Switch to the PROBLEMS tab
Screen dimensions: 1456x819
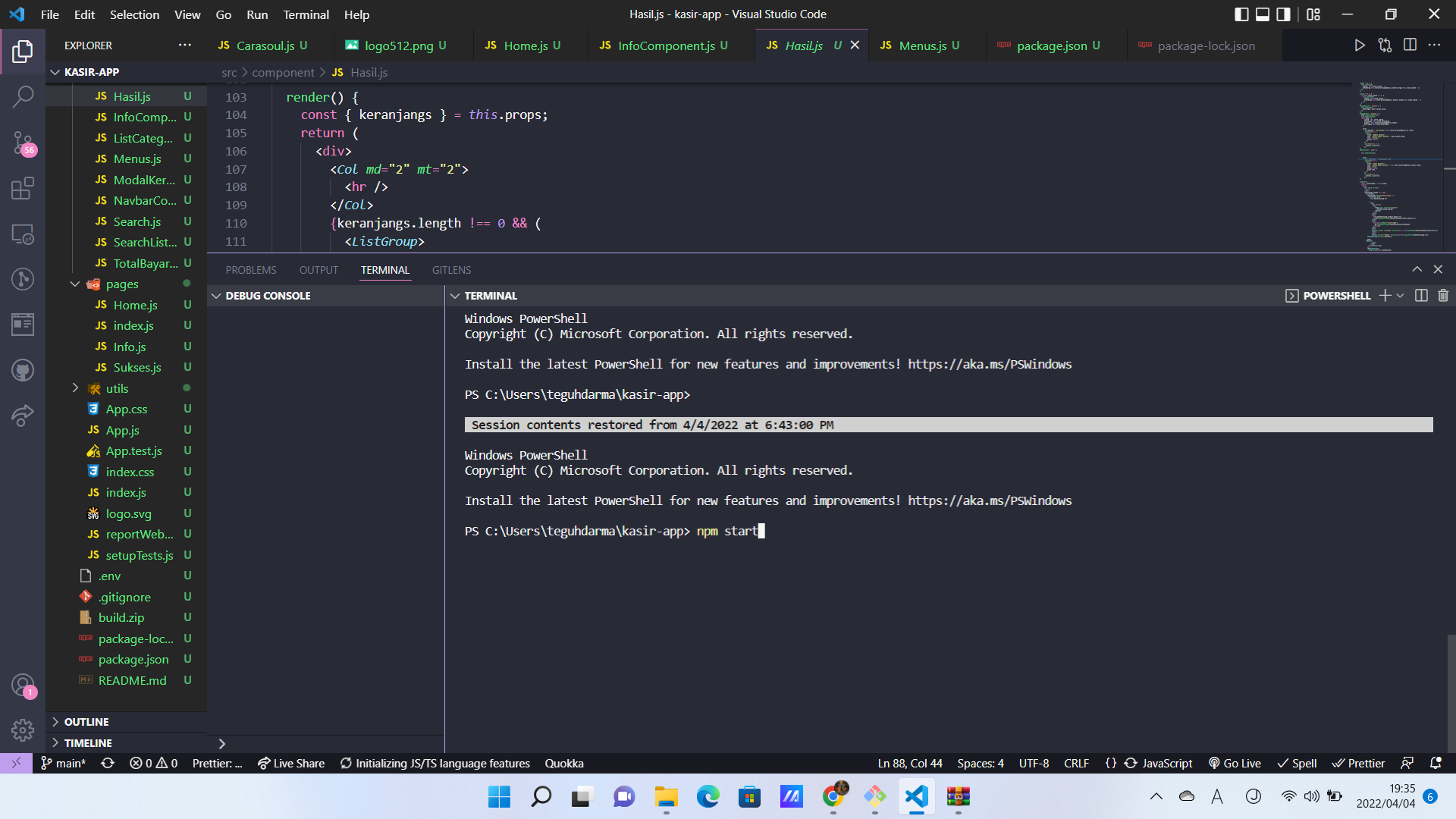[251, 269]
